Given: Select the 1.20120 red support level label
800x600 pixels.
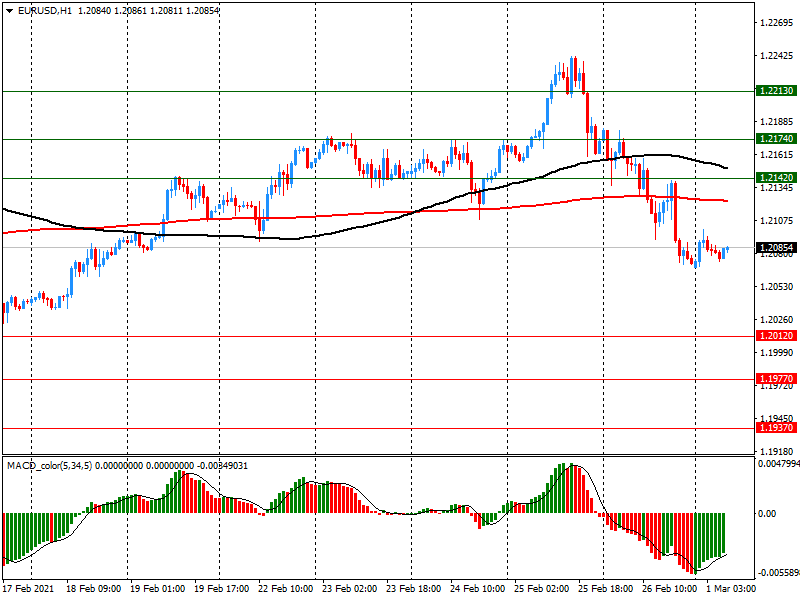Looking at the screenshot, I should pyautogui.click(x=777, y=336).
